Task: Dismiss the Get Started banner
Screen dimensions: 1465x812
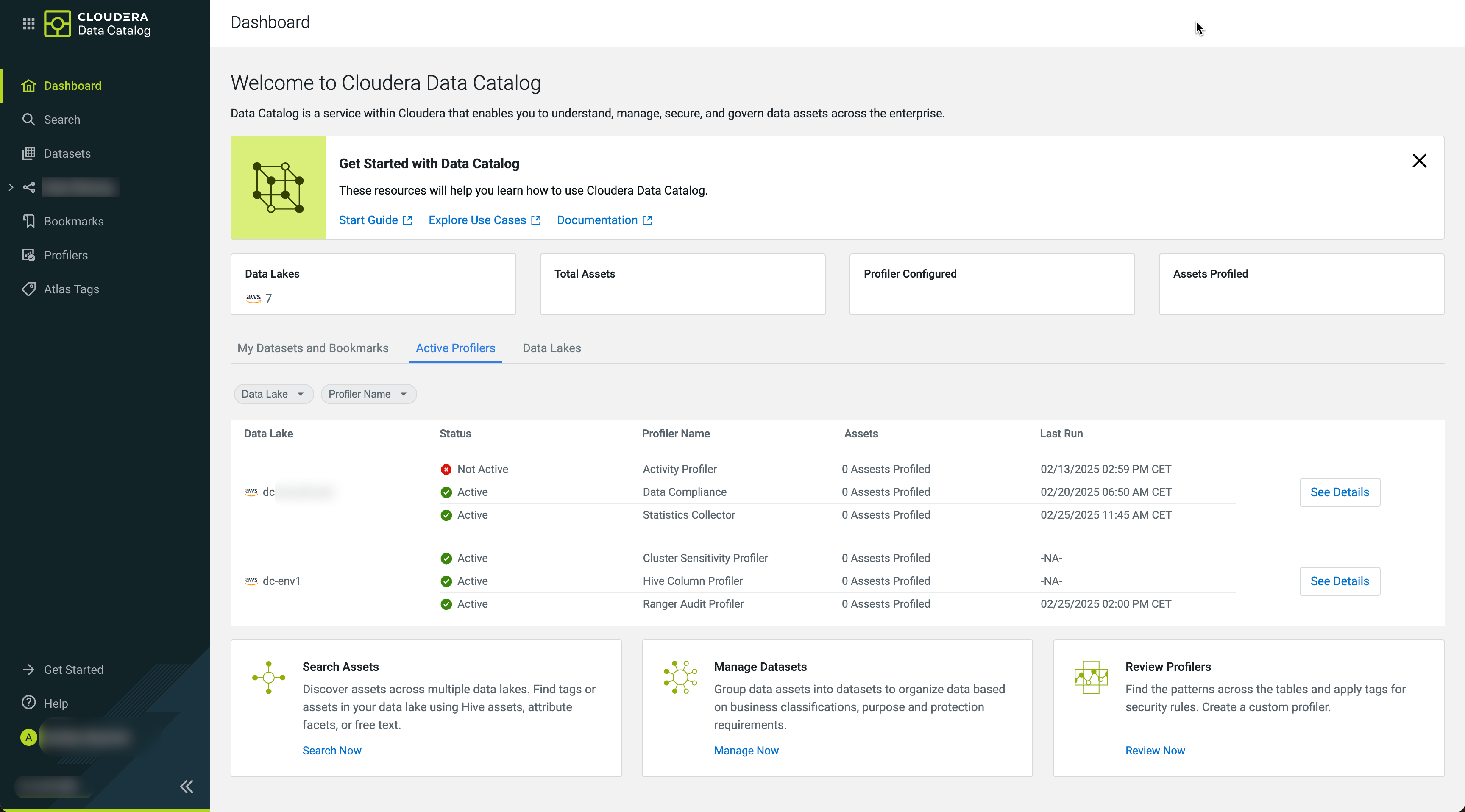Action: (1419, 161)
